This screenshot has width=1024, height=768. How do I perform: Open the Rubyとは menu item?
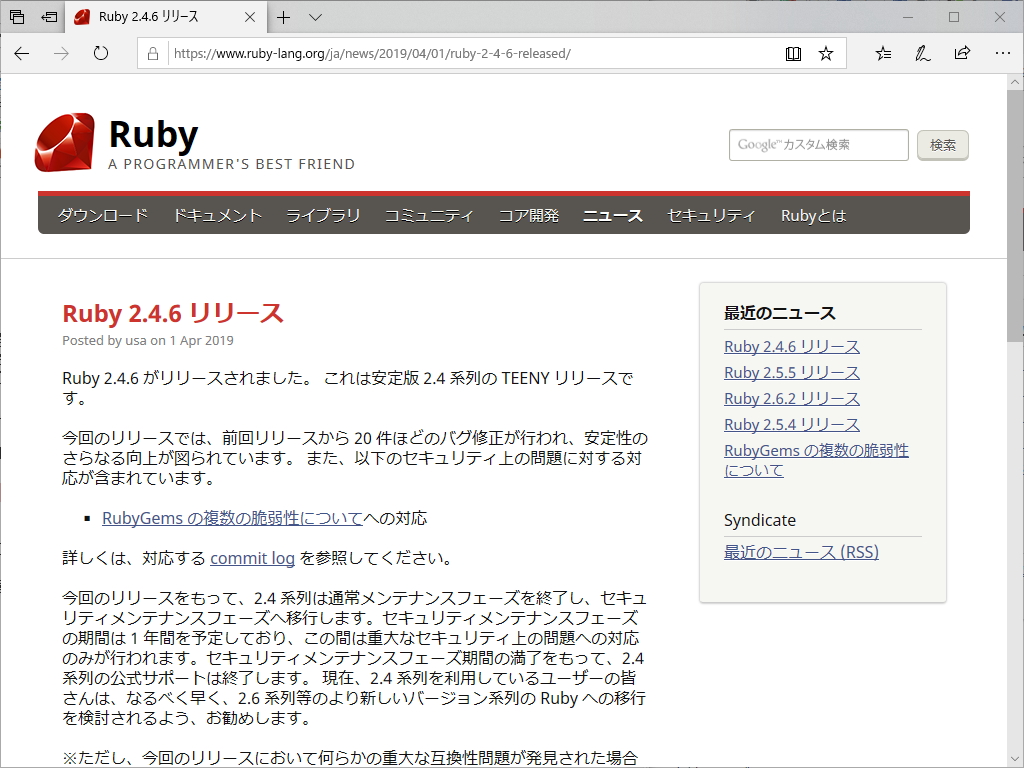[814, 216]
